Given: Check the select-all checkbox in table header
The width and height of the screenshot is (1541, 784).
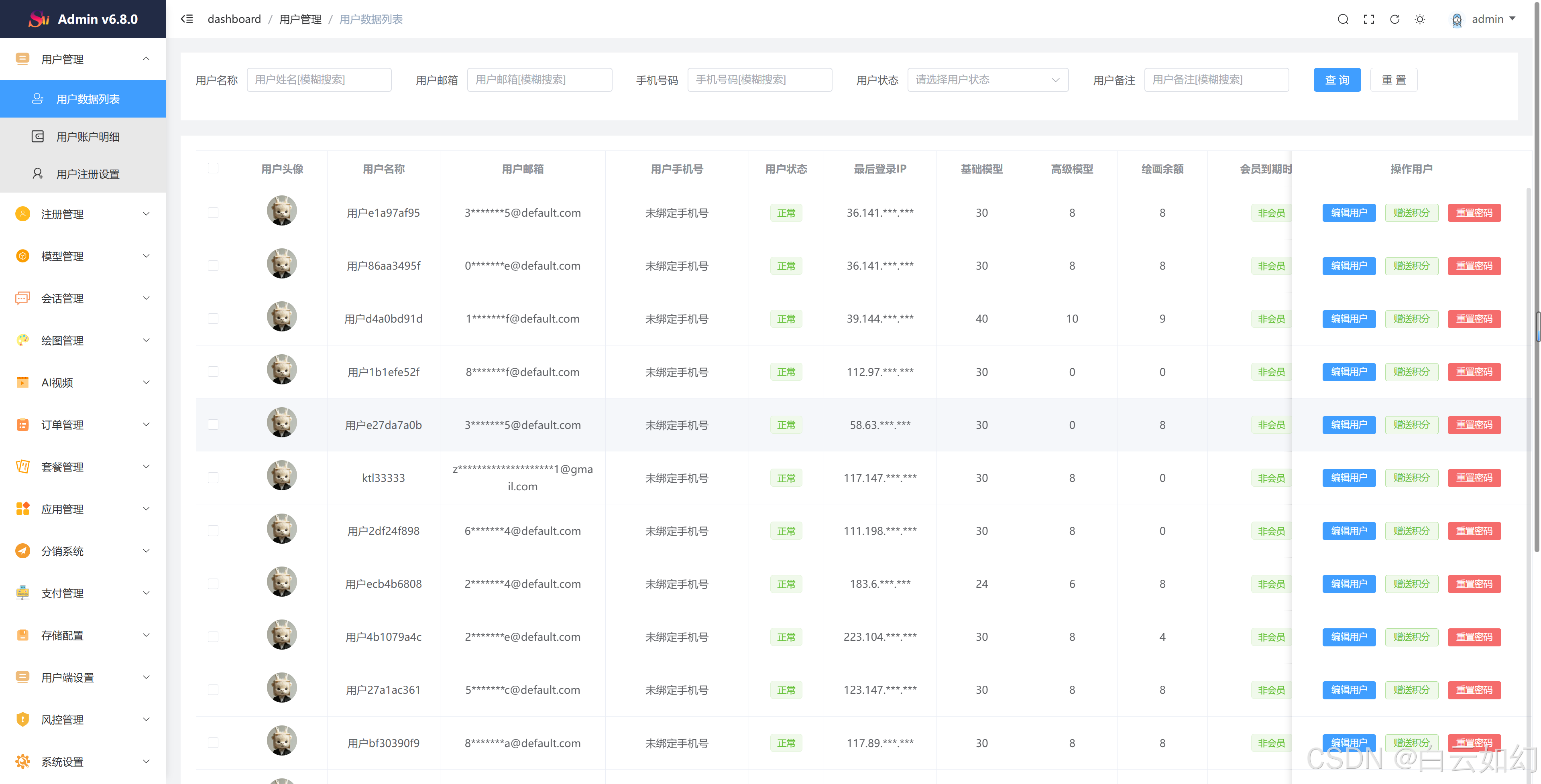Looking at the screenshot, I should (x=213, y=168).
